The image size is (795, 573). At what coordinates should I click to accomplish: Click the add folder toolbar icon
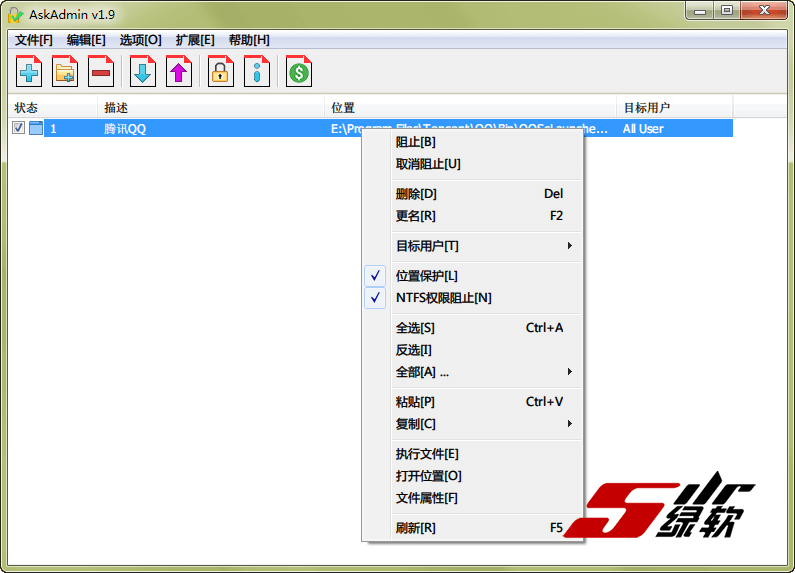coord(65,71)
